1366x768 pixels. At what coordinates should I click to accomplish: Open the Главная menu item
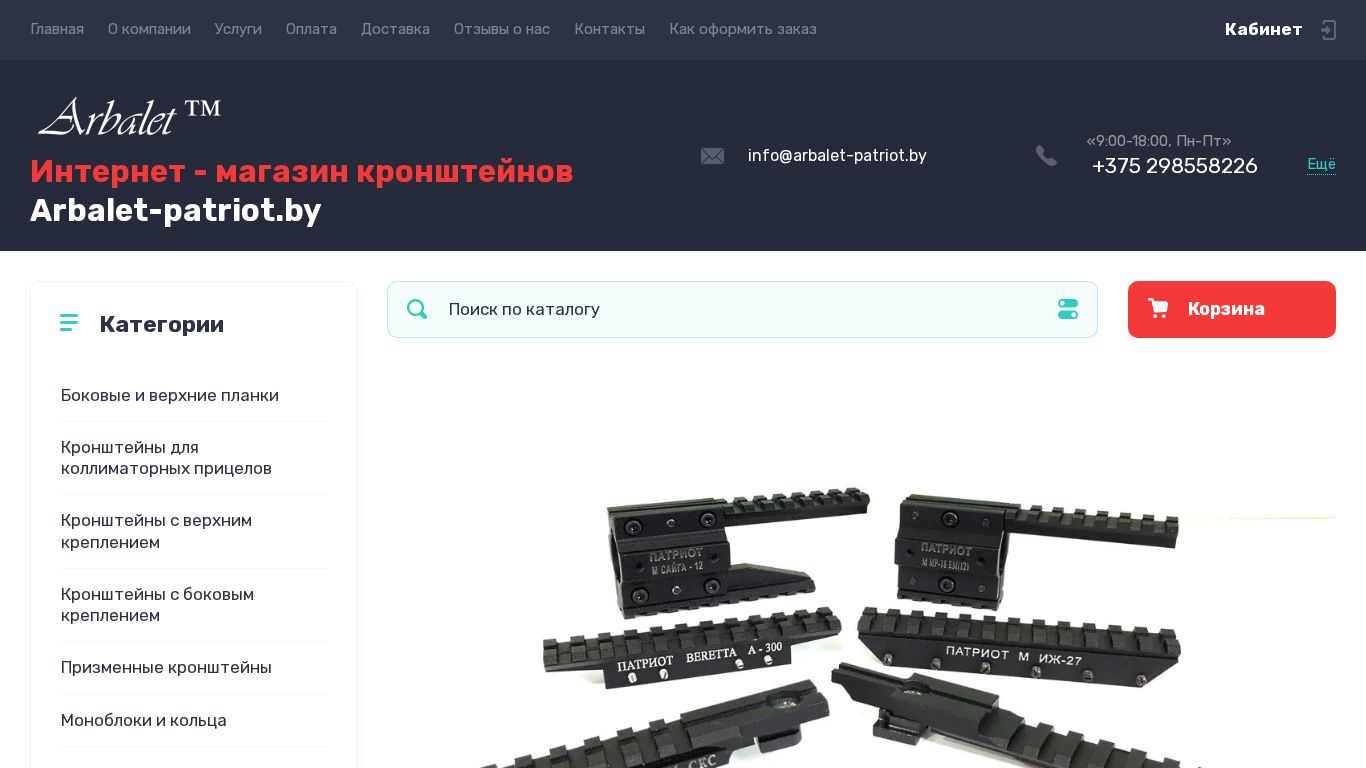[57, 29]
